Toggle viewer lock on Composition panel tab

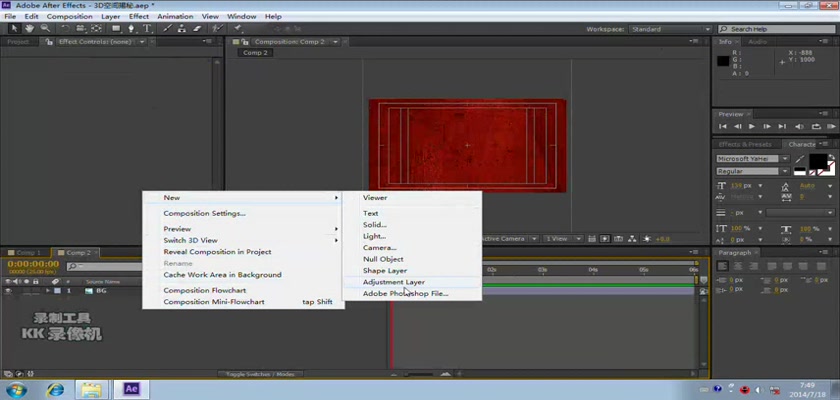click(x=245, y=41)
